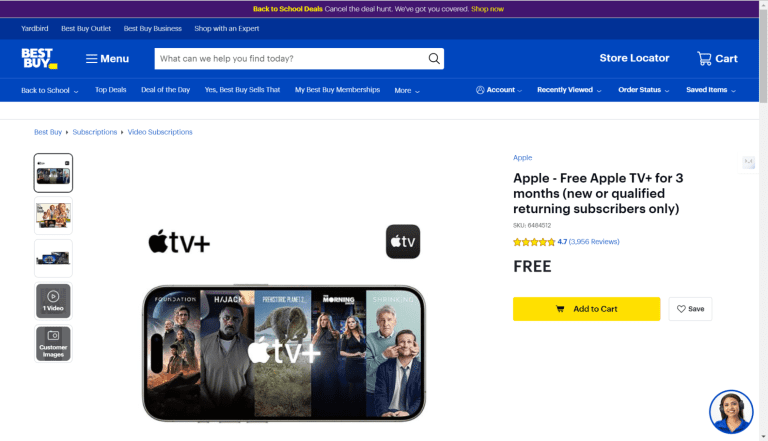The image size is (768, 441).
Task: Expand the Recently Viewed dropdown
Action: tap(569, 90)
